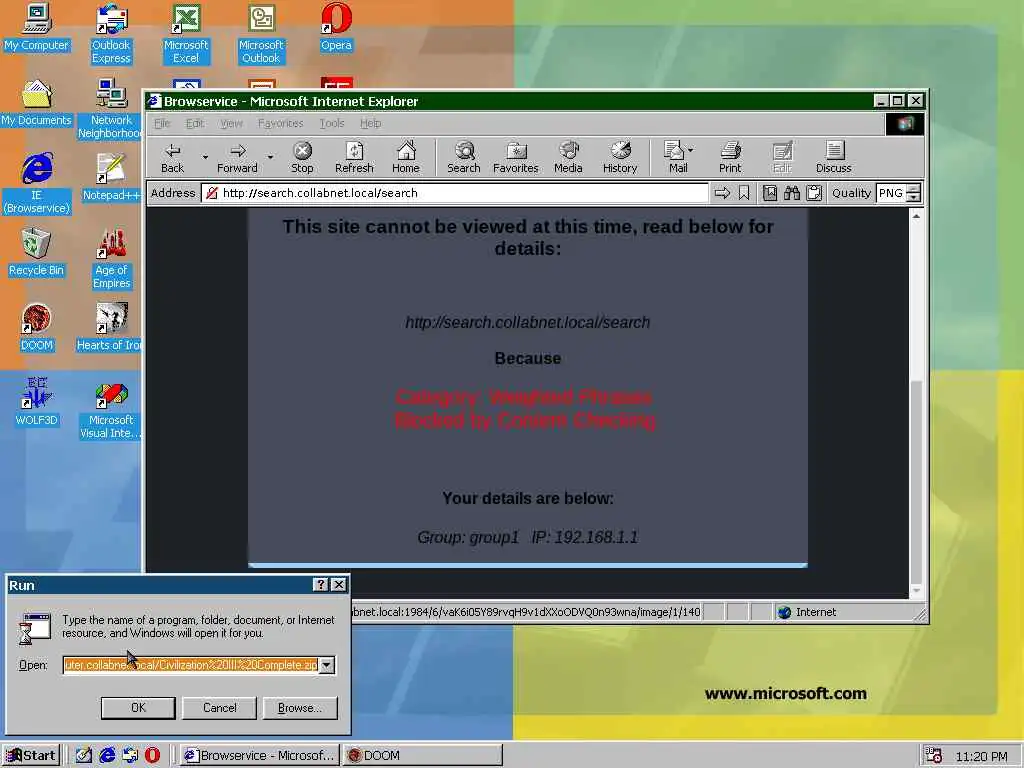Viewport: 1024px width, 768px height.
Task: Expand the Forward button history dropdown
Action: pos(270,157)
